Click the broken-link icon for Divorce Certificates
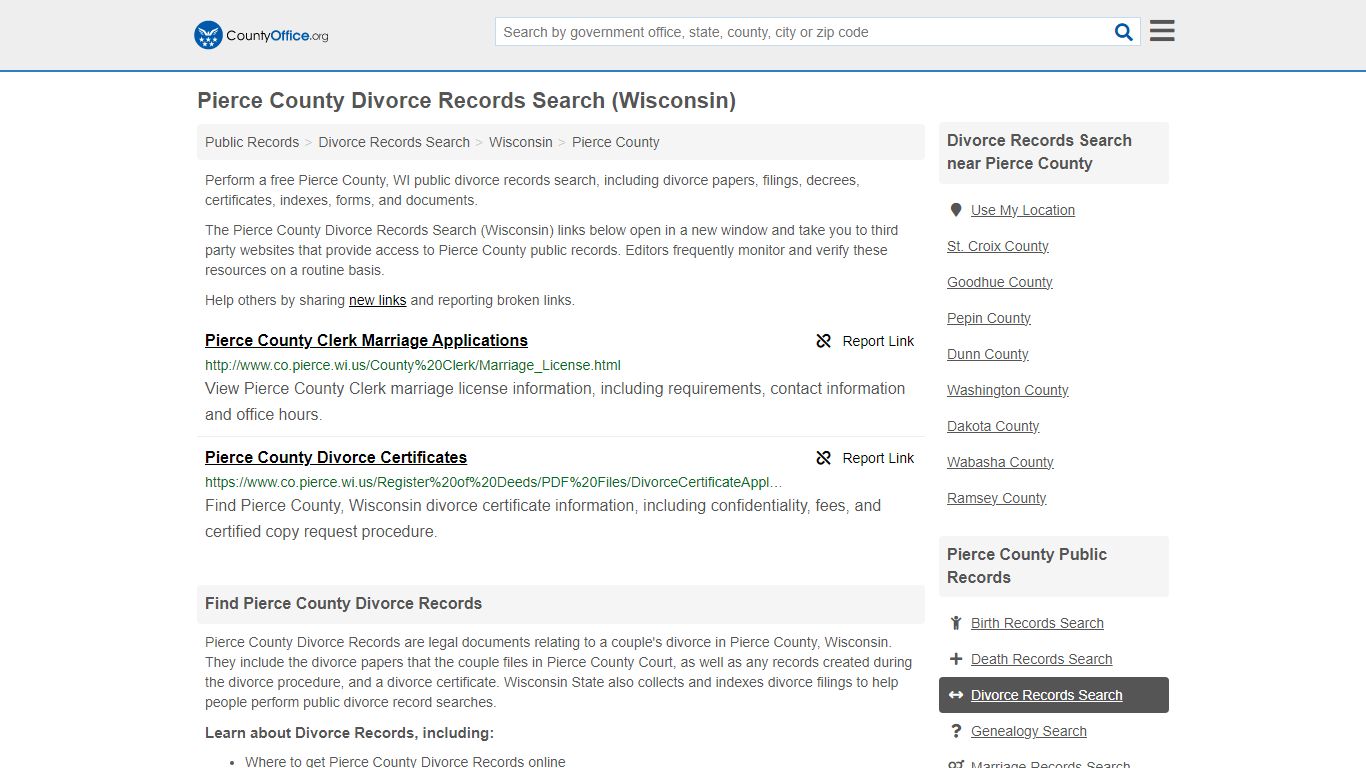The height and width of the screenshot is (768, 1366). [824, 458]
